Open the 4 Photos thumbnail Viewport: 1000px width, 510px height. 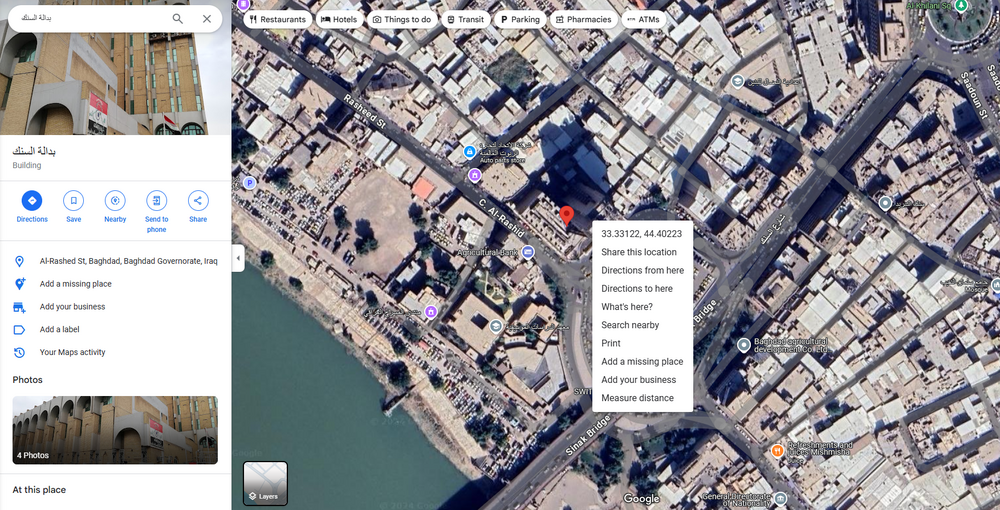[x=115, y=430]
